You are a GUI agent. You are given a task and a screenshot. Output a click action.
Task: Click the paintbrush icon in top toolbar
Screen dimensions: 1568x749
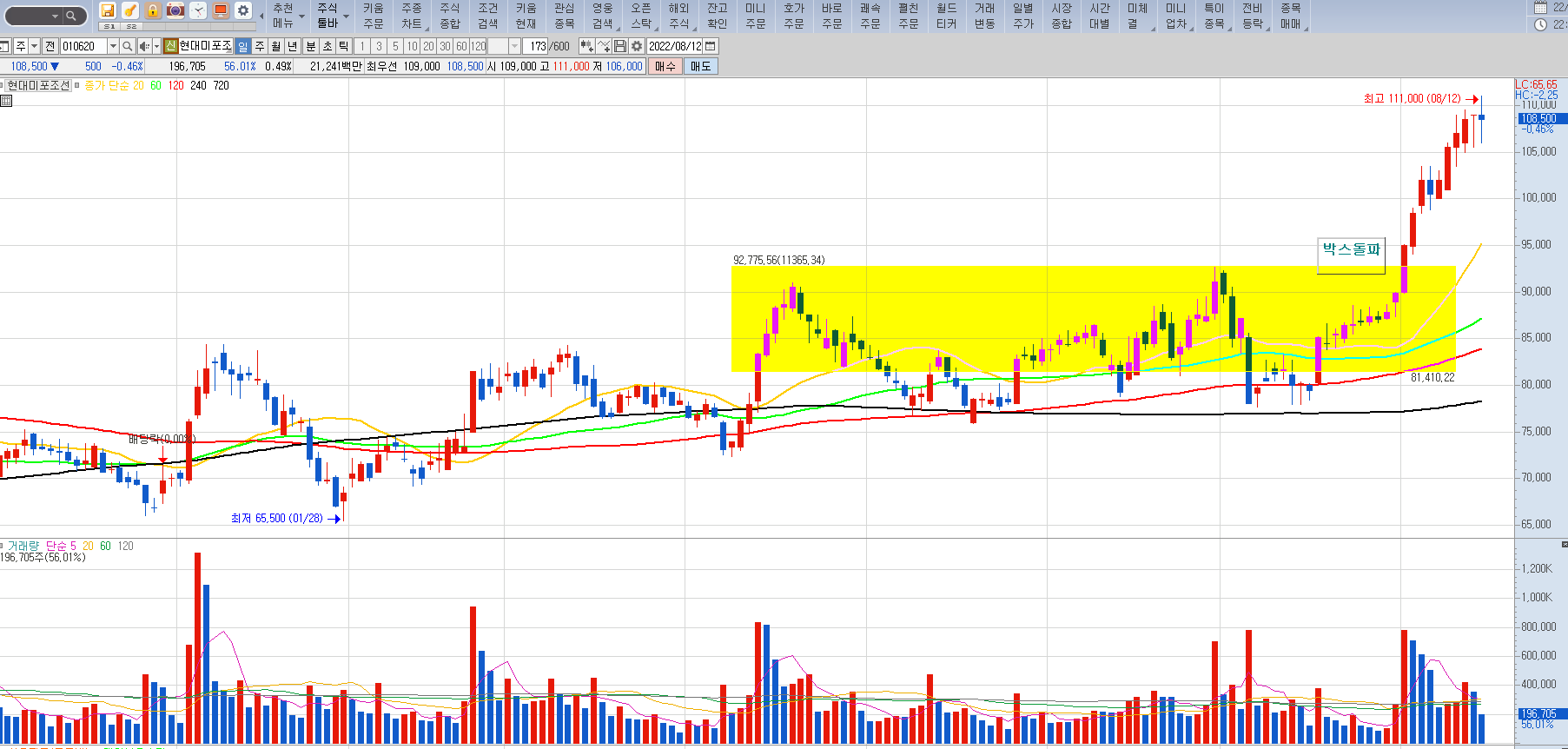(x=130, y=10)
